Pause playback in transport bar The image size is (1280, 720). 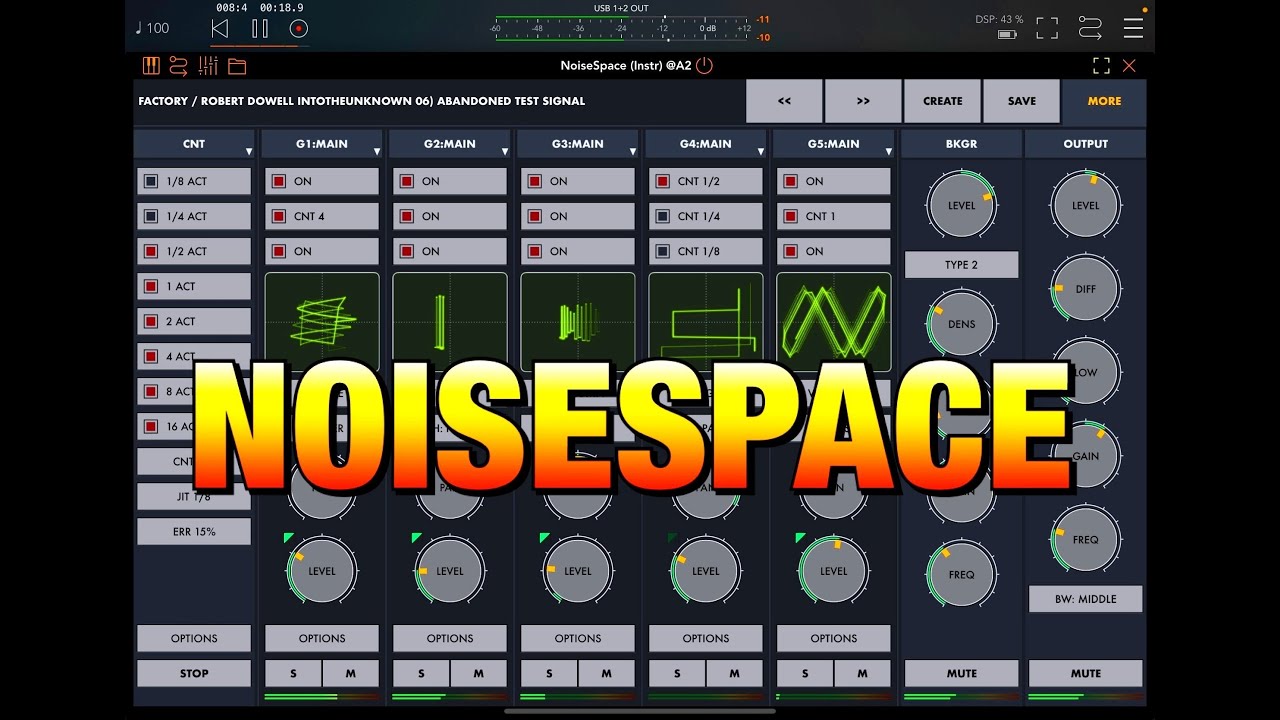tap(260, 29)
